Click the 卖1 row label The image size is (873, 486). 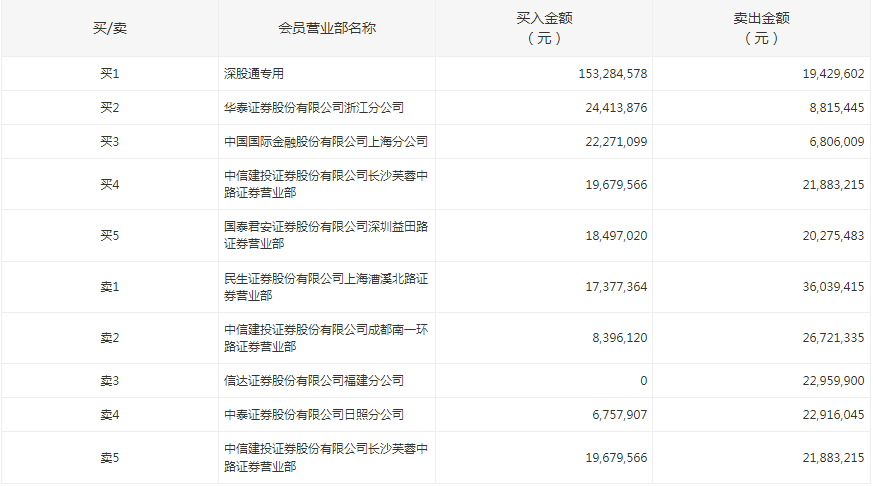110,288
